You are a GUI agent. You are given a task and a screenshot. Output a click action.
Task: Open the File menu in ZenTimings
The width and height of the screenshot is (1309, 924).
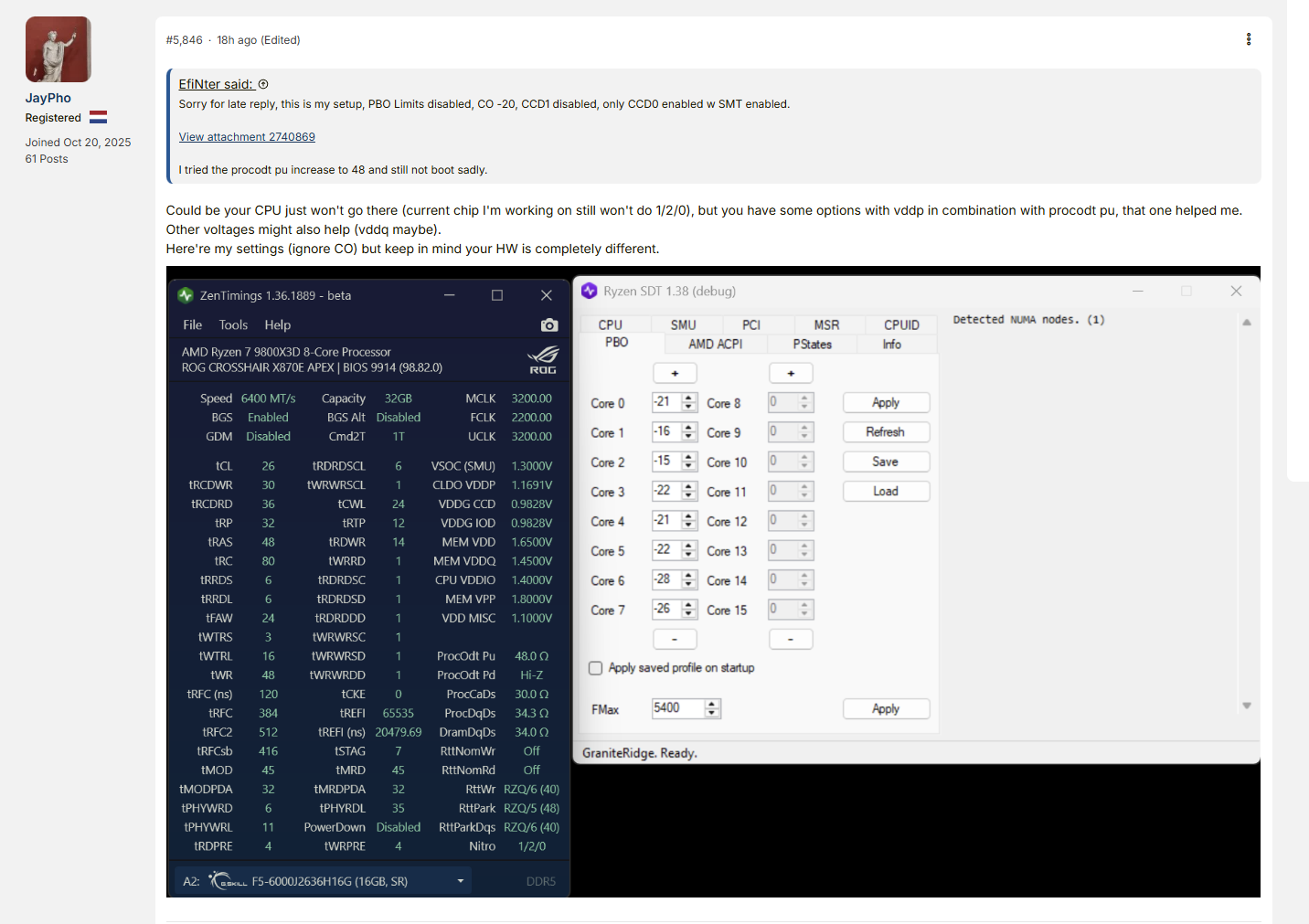(192, 325)
